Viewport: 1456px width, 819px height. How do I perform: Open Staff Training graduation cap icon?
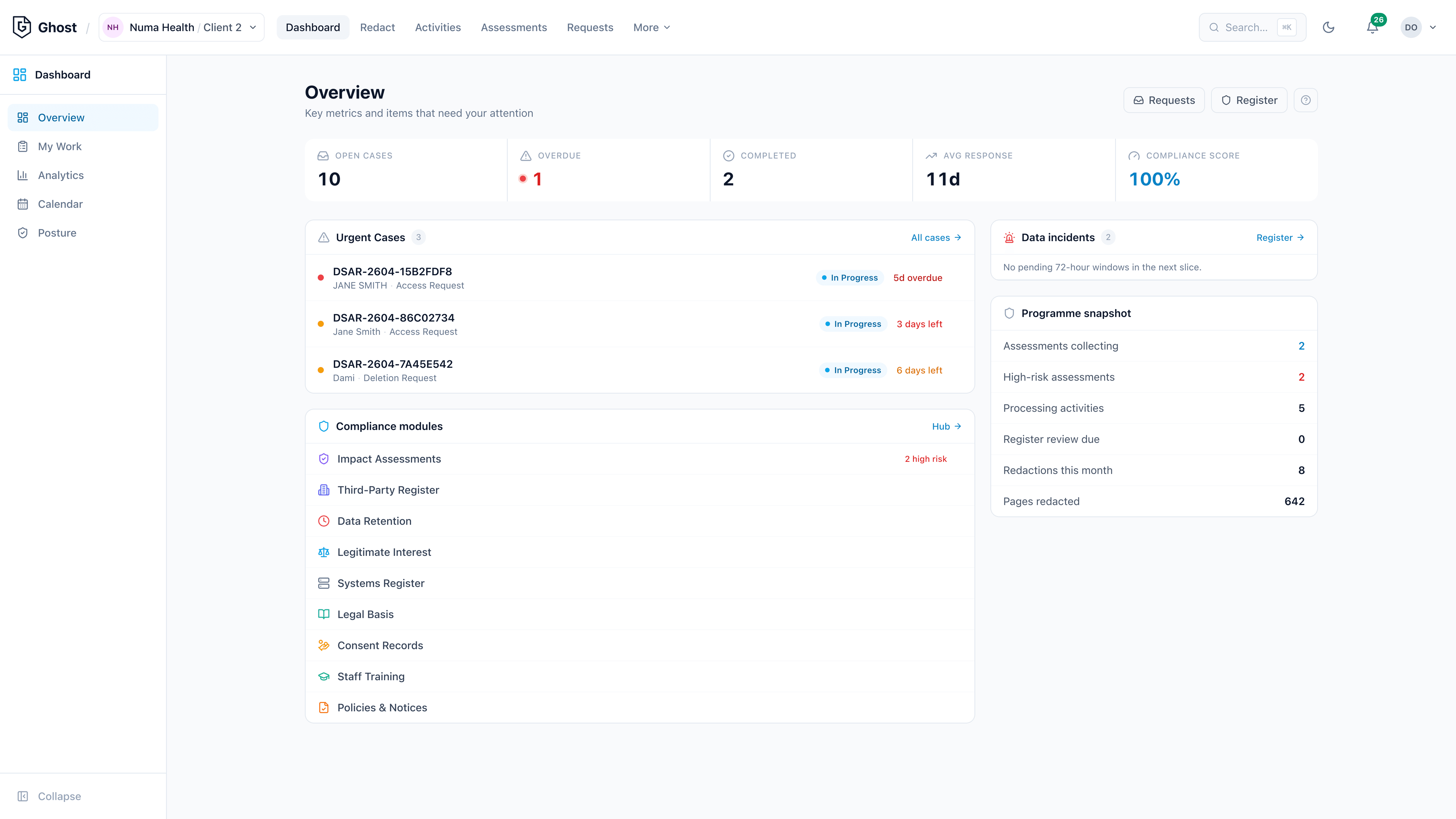(x=323, y=676)
